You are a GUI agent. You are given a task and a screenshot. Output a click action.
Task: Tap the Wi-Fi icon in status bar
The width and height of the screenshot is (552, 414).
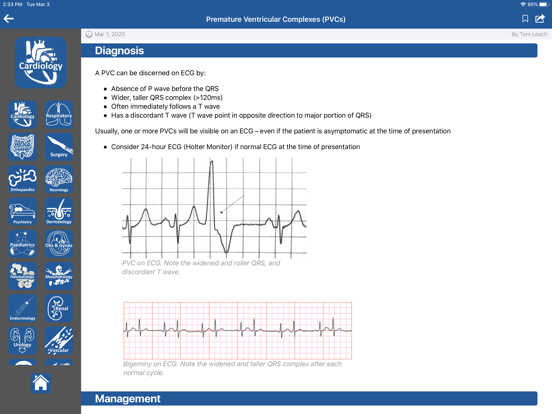(x=523, y=4)
